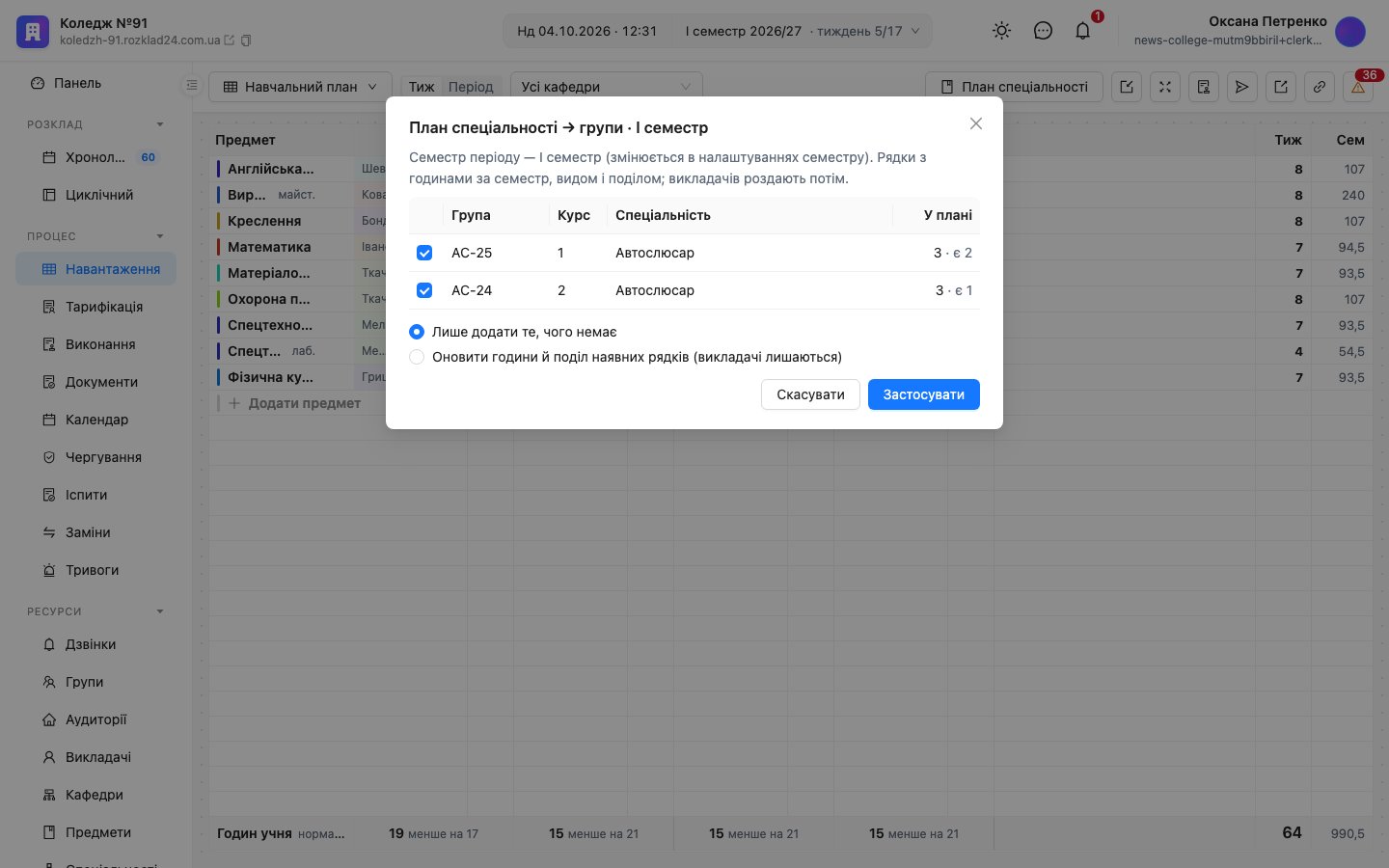Click the import icon in toolbar

1127,87
